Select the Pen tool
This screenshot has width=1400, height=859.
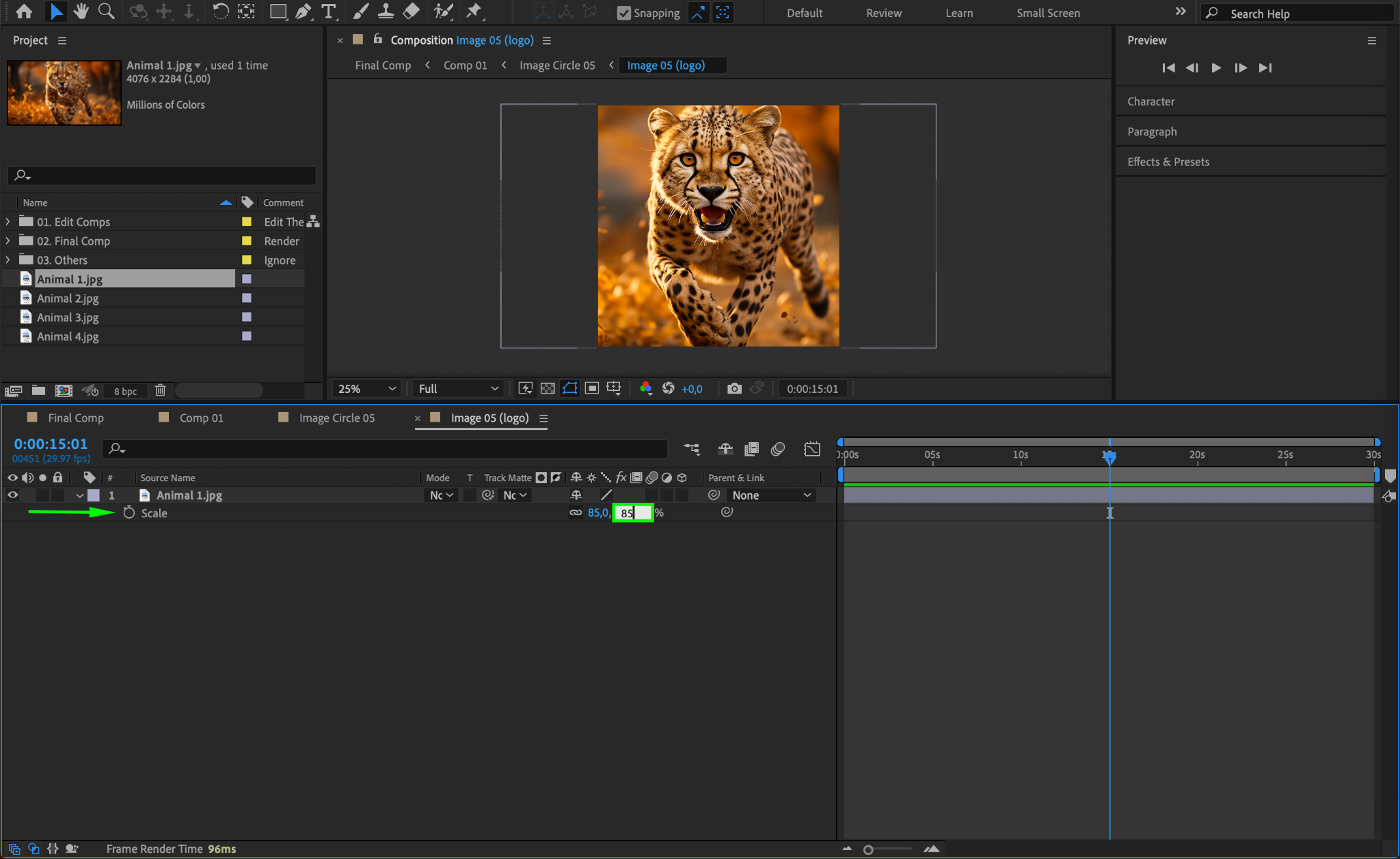pos(303,12)
